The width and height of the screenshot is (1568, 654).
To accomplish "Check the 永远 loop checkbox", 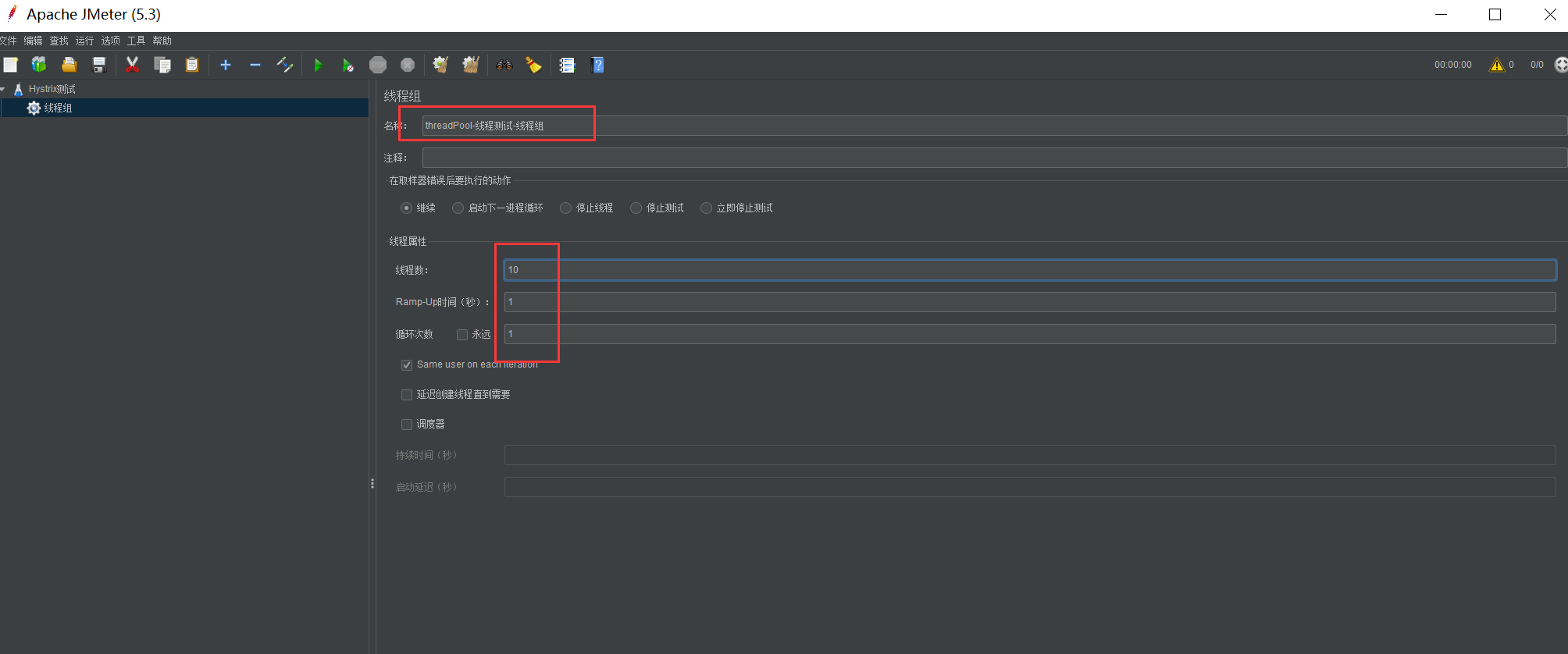I will [462, 335].
